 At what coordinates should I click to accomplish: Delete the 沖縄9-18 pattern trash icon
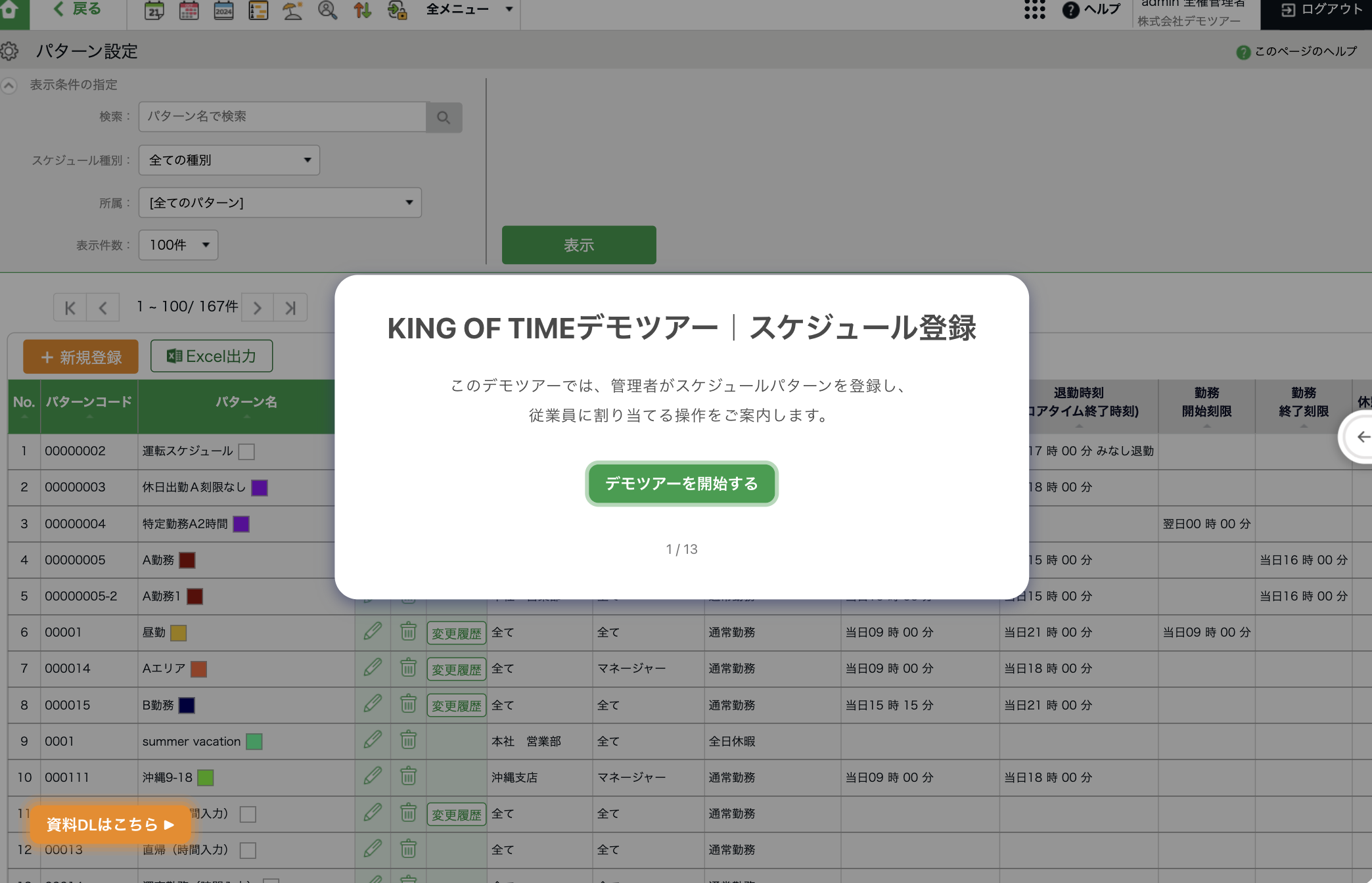coord(408,777)
